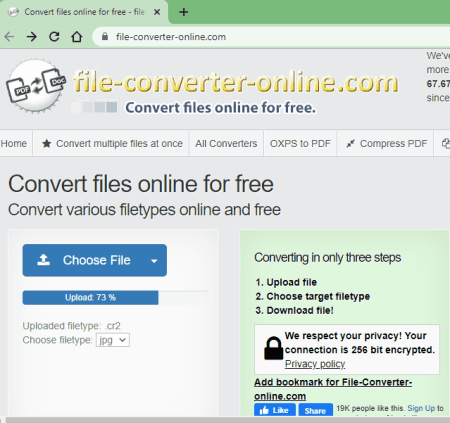450x423 pixels.
Task: Click Add bookmark for File-Converter-online.com link
Action: pos(333,389)
